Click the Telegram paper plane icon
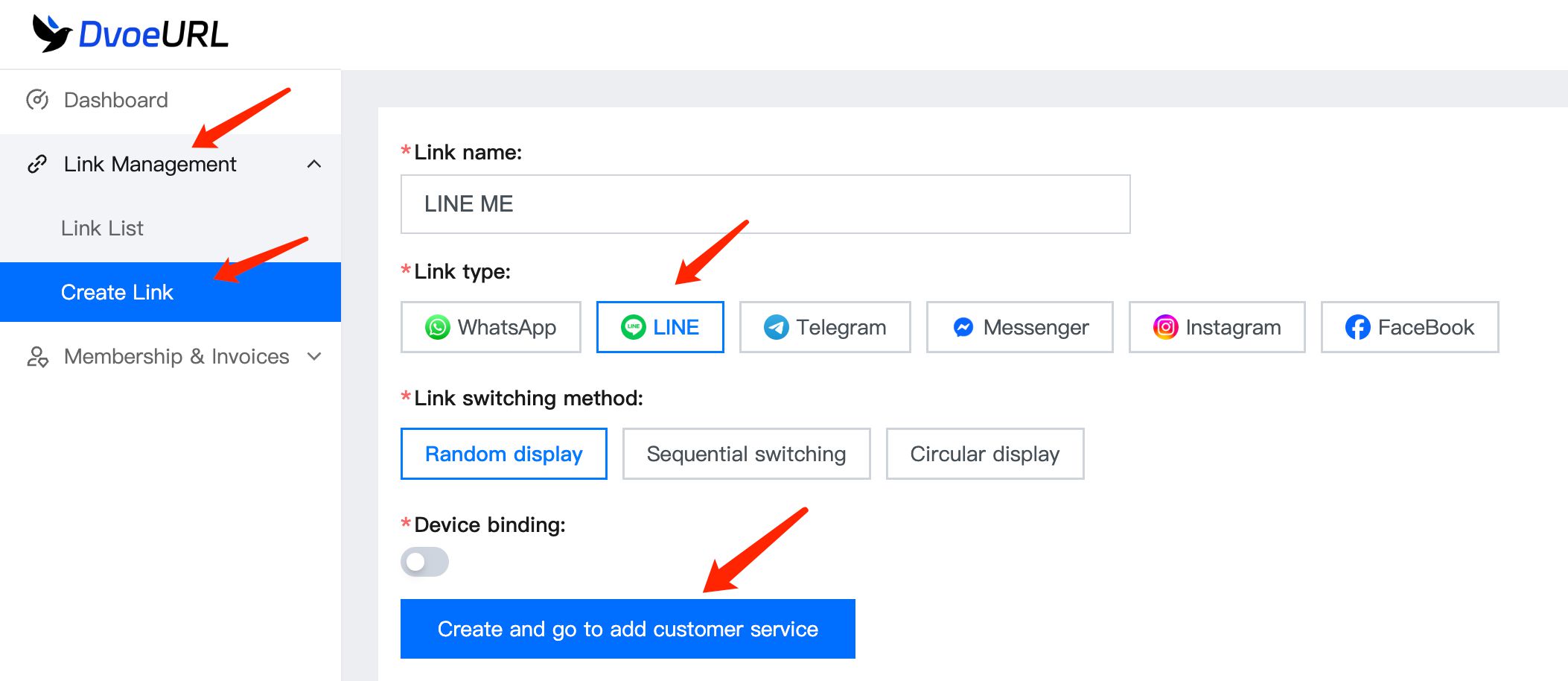 [777, 327]
